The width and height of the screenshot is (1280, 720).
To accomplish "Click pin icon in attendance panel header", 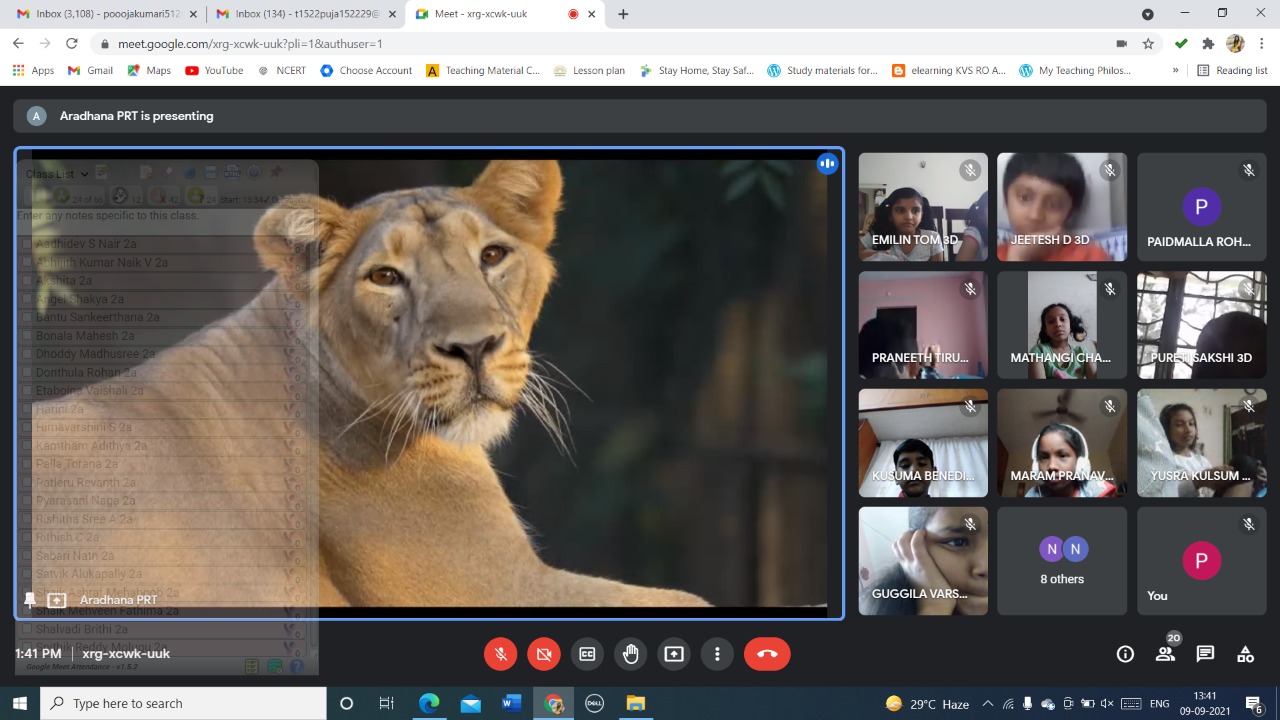I will point(276,173).
